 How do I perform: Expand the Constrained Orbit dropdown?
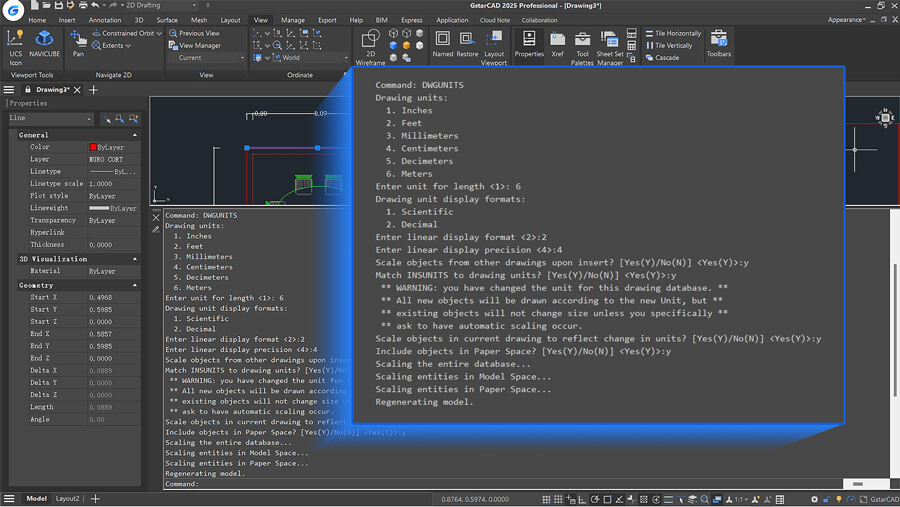click(159, 33)
